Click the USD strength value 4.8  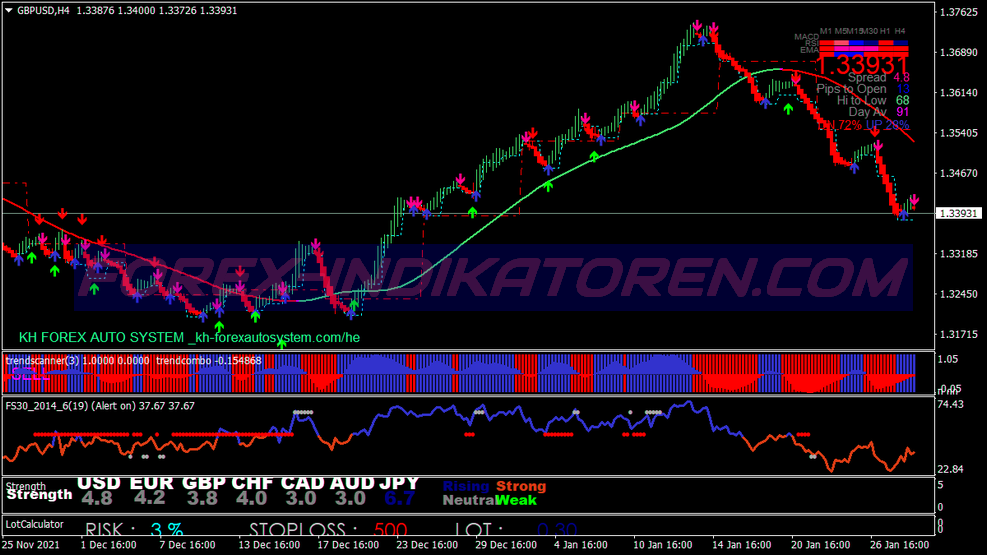coord(97,498)
